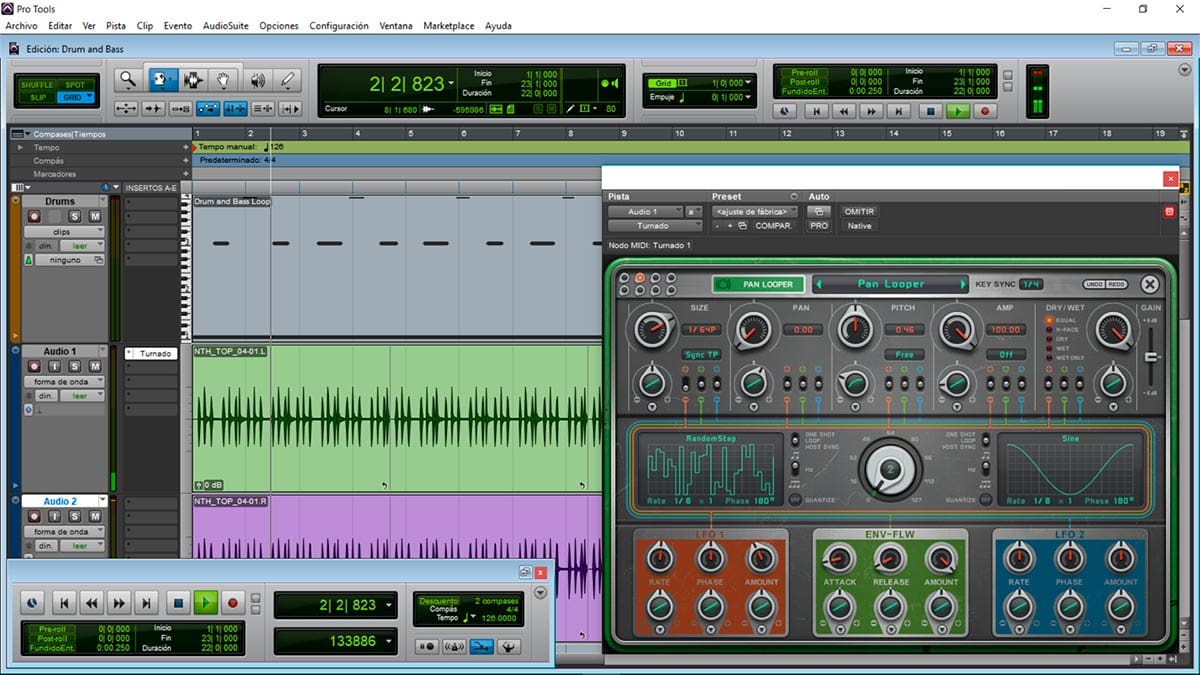Select the Scrubber speaker tool
The image size is (1200, 675).
(257, 80)
